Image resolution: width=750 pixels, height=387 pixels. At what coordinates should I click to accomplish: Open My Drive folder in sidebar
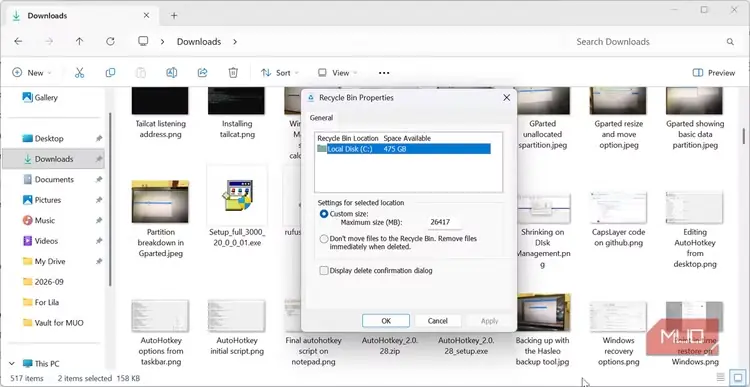53,262
